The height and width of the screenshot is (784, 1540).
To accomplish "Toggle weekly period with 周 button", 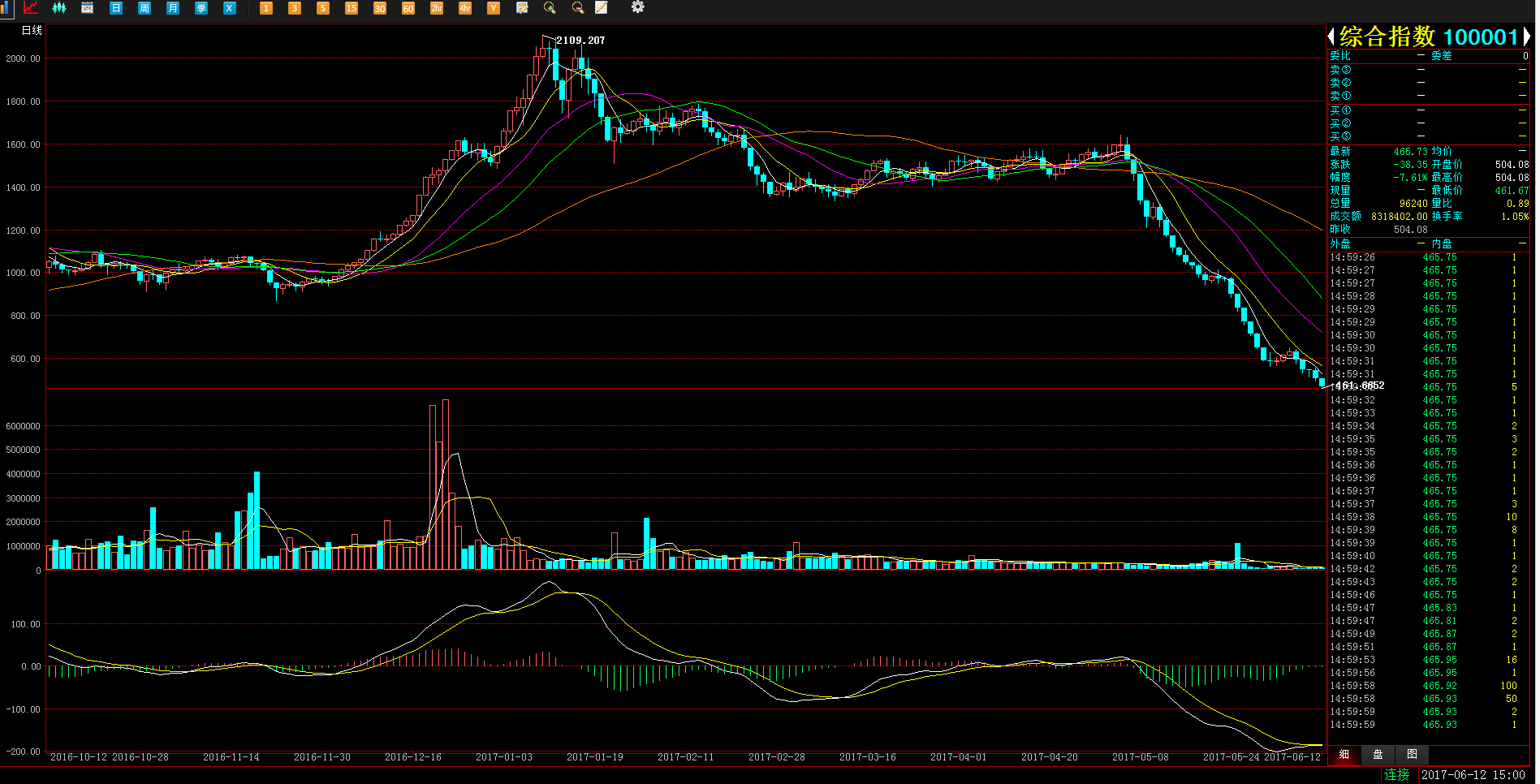I will coord(145,8).
